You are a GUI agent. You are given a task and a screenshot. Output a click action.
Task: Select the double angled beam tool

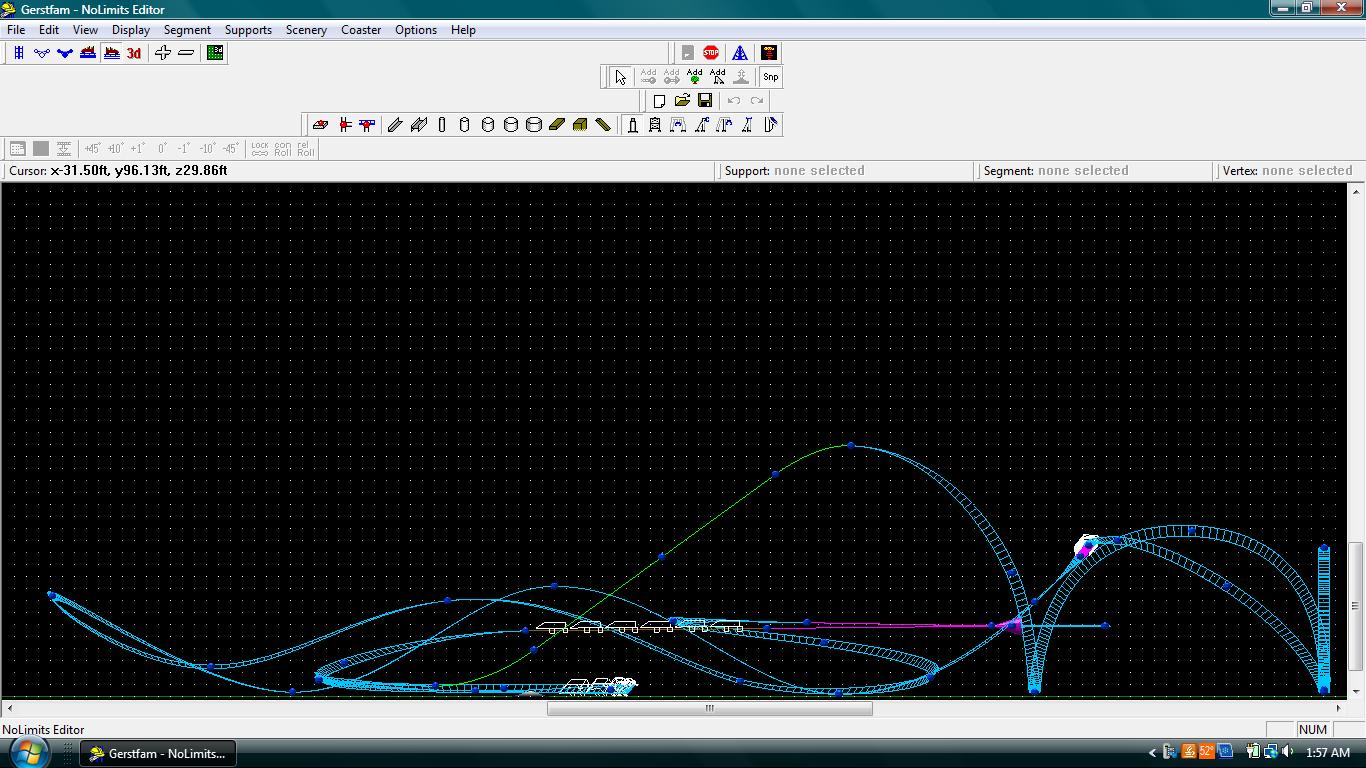click(418, 125)
